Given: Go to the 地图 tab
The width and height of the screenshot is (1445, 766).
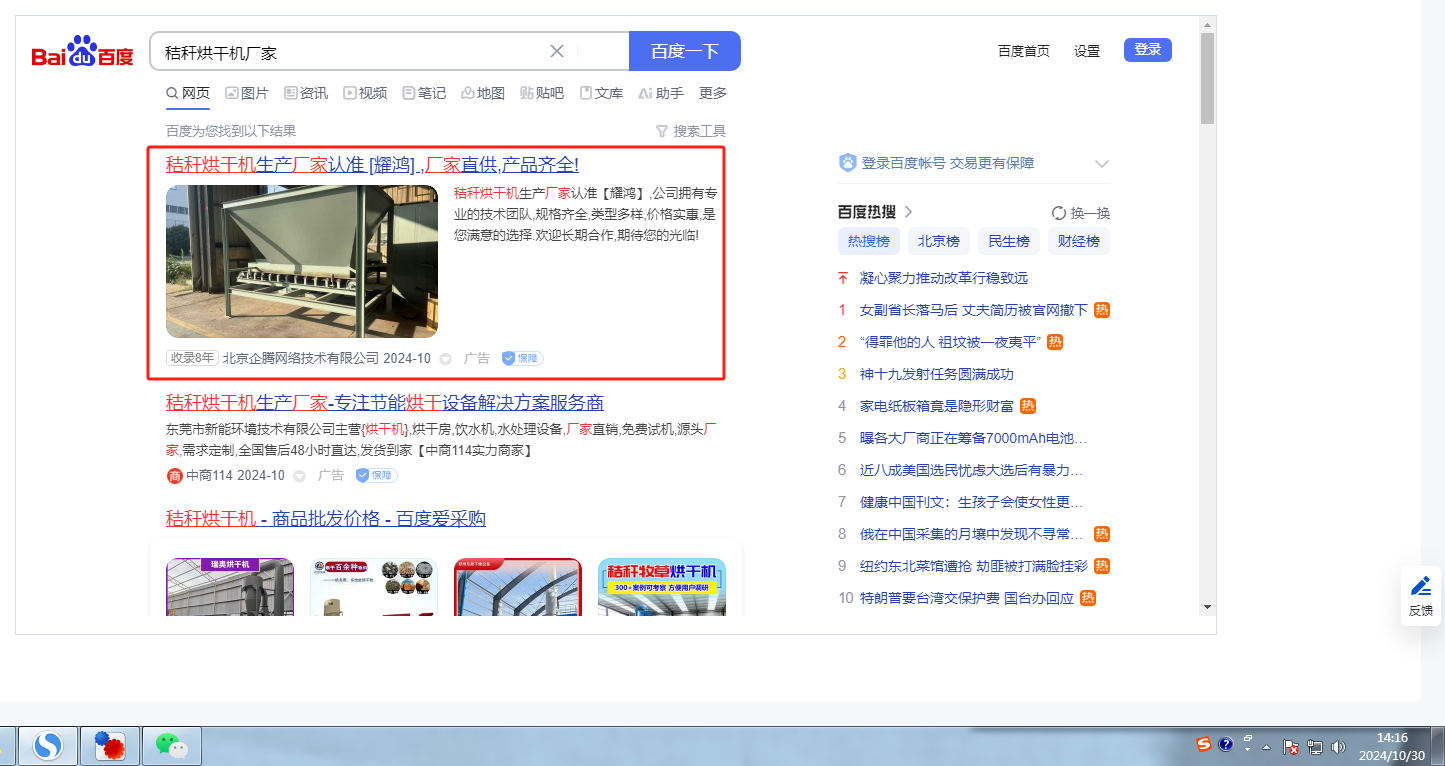Looking at the screenshot, I should (483, 93).
